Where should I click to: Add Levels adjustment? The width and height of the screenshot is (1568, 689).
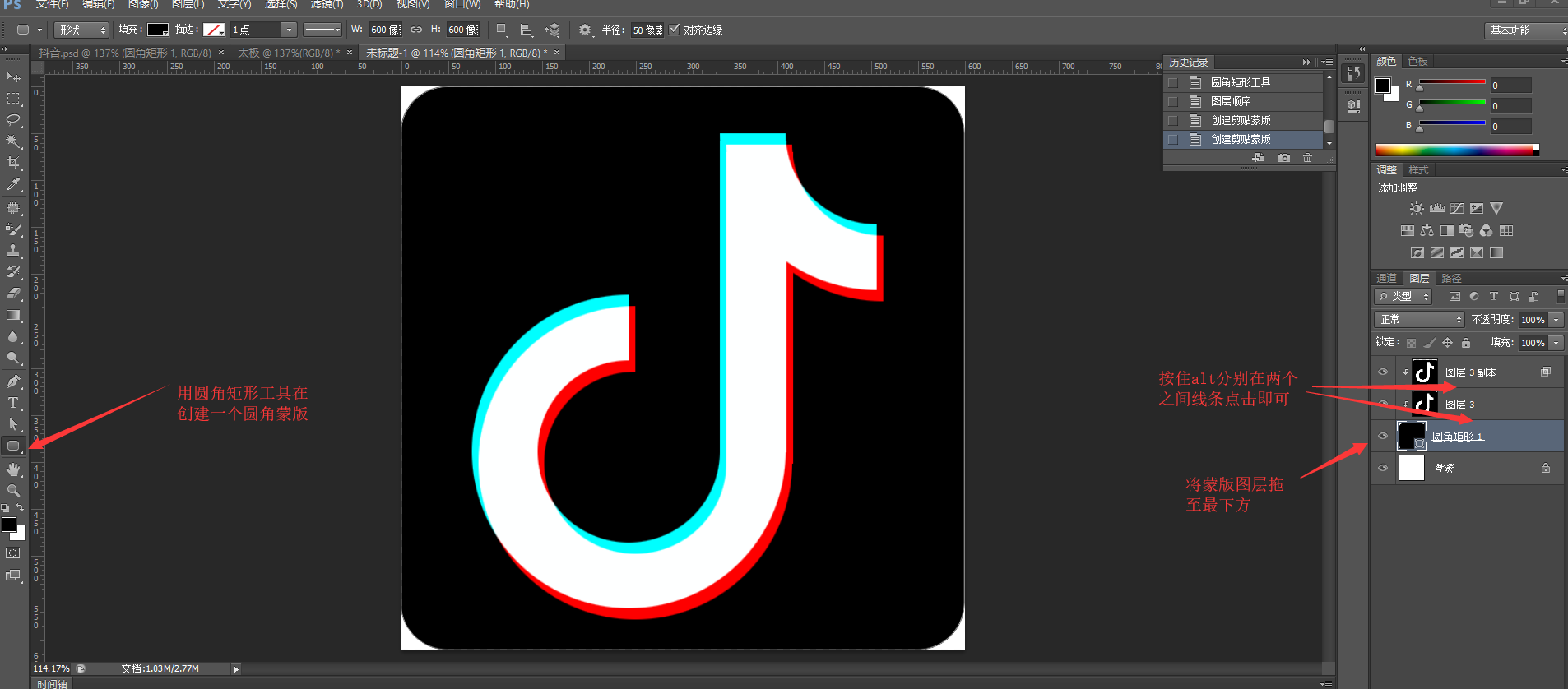tap(1437, 209)
